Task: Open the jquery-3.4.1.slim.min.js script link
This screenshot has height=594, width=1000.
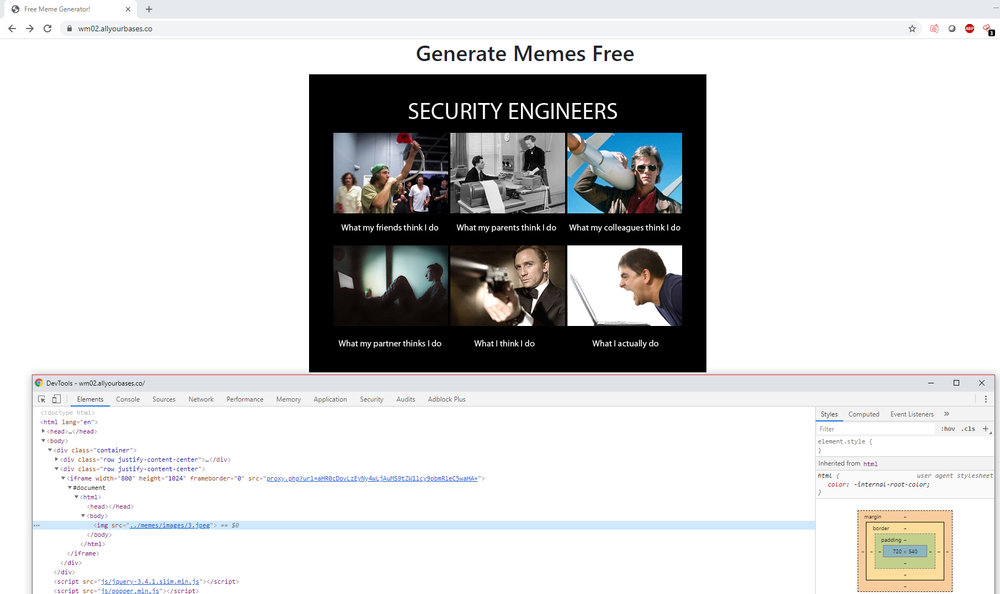Action: [151, 582]
